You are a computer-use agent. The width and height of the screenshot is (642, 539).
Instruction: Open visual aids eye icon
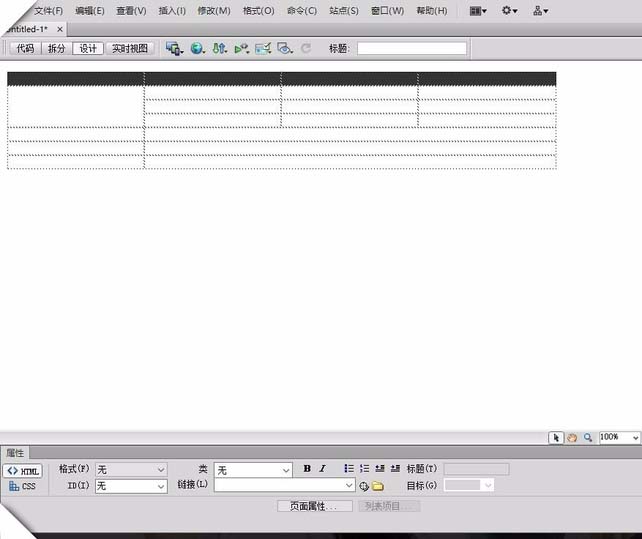point(285,49)
